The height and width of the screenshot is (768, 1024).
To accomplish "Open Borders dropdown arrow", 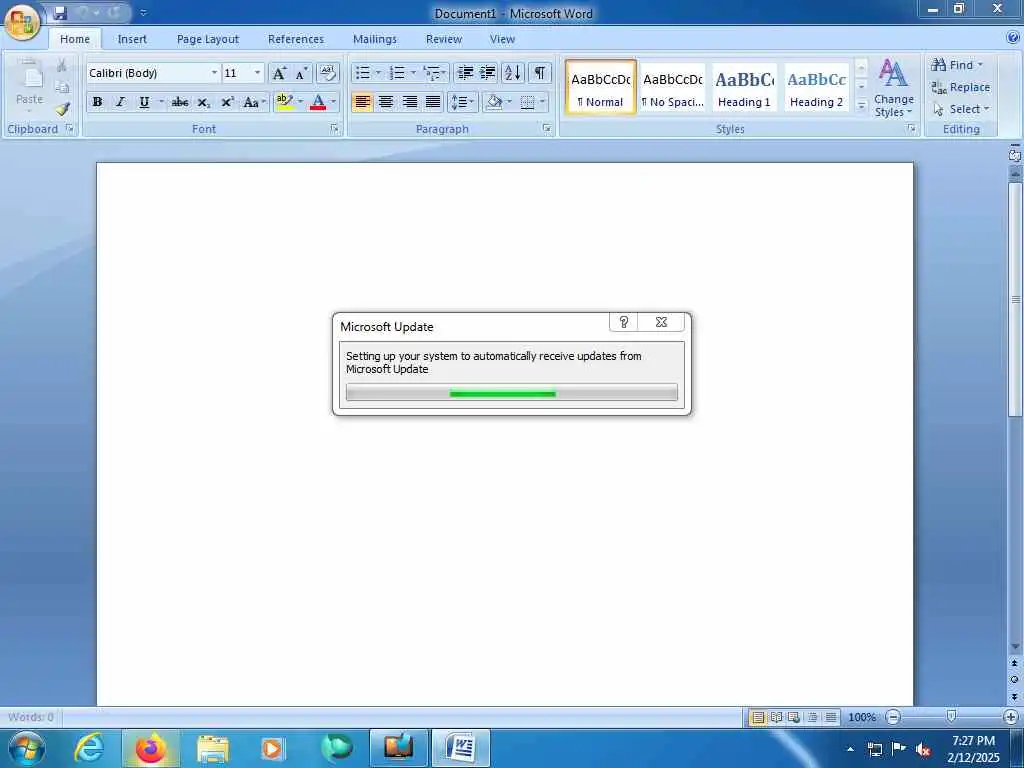I will tap(542, 102).
